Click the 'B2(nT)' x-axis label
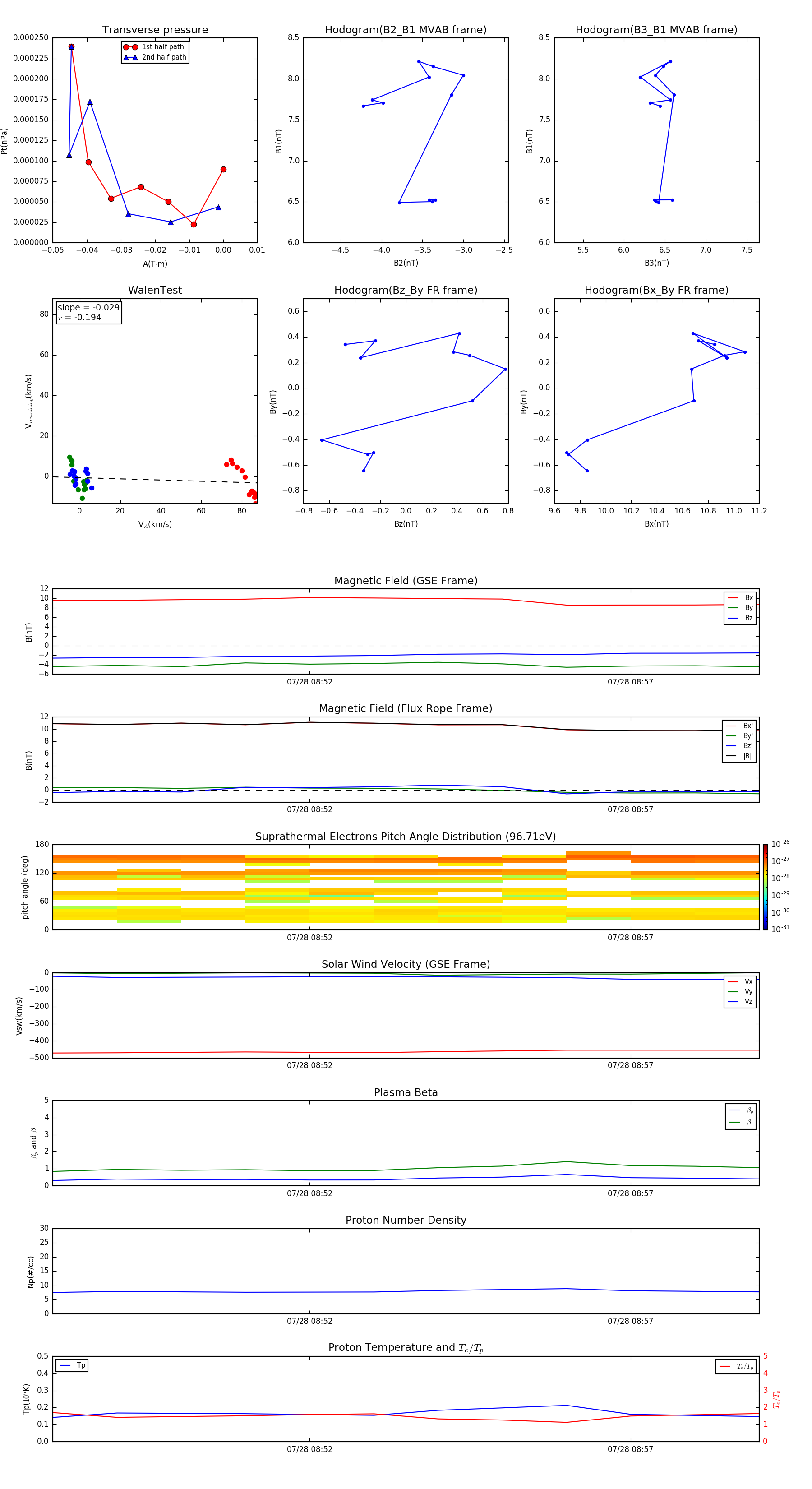 [x=406, y=263]
